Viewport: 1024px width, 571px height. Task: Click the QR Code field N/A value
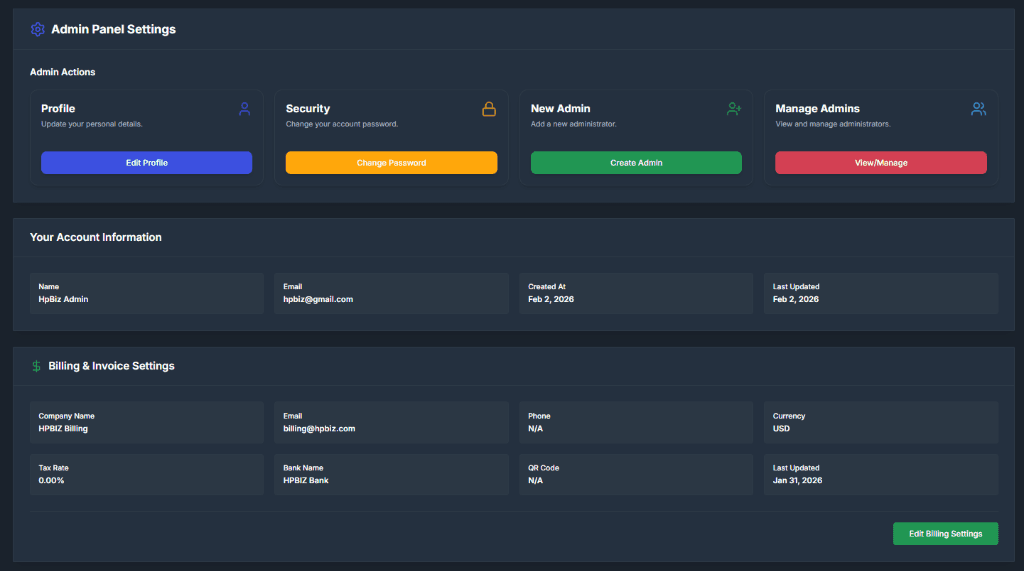[536, 480]
